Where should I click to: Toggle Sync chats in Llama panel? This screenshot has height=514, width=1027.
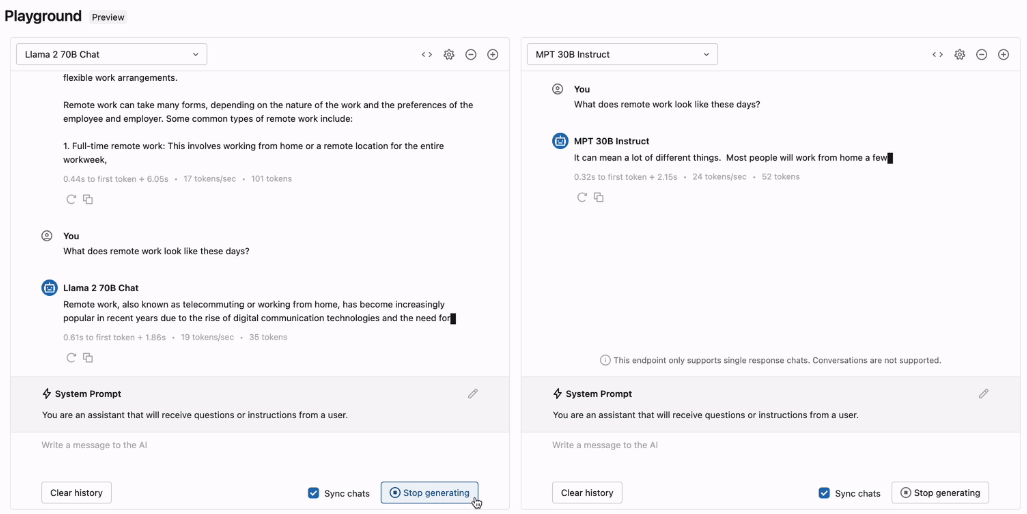314,493
